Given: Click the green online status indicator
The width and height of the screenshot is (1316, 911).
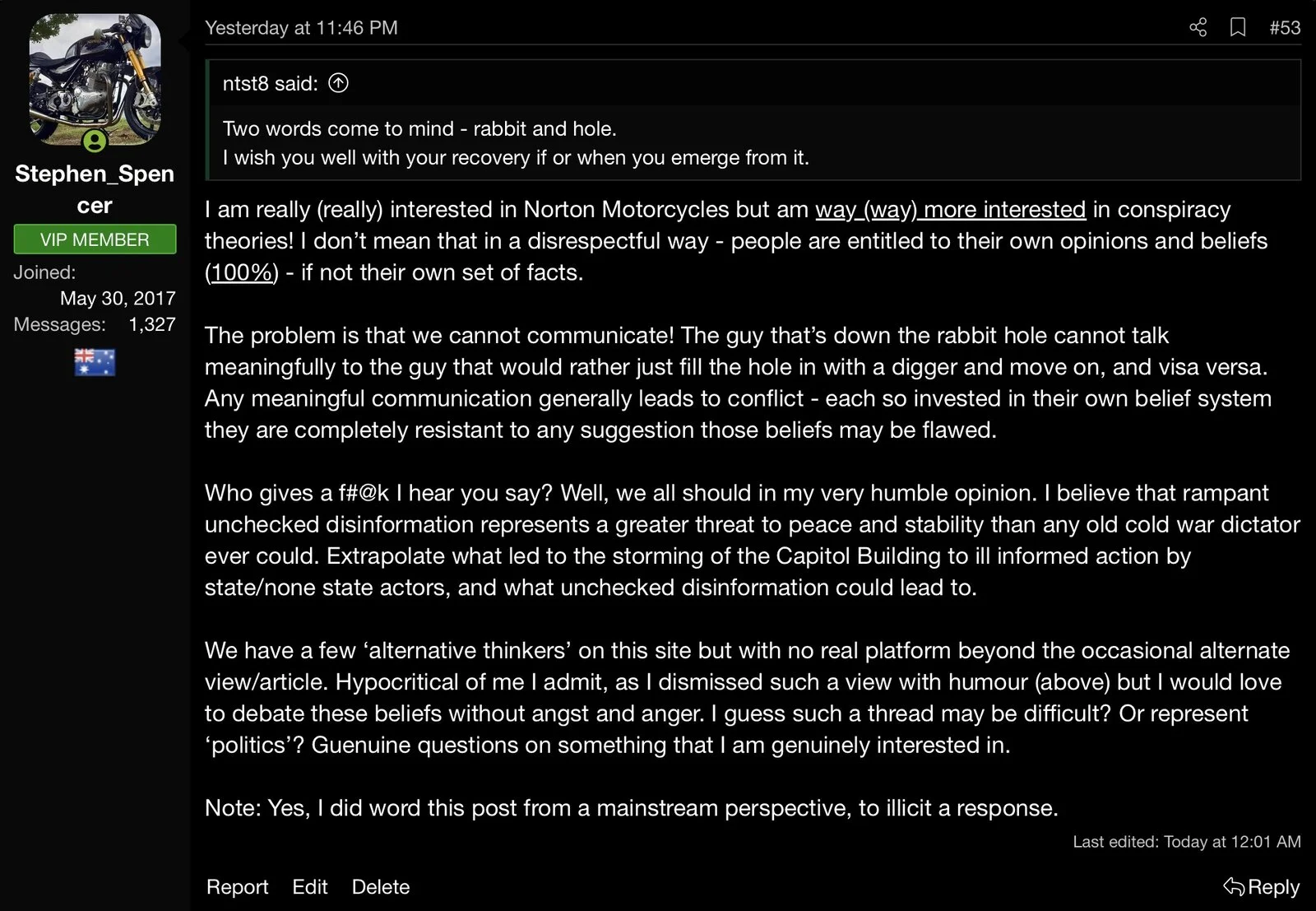Looking at the screenshot, I should (95, 142).
